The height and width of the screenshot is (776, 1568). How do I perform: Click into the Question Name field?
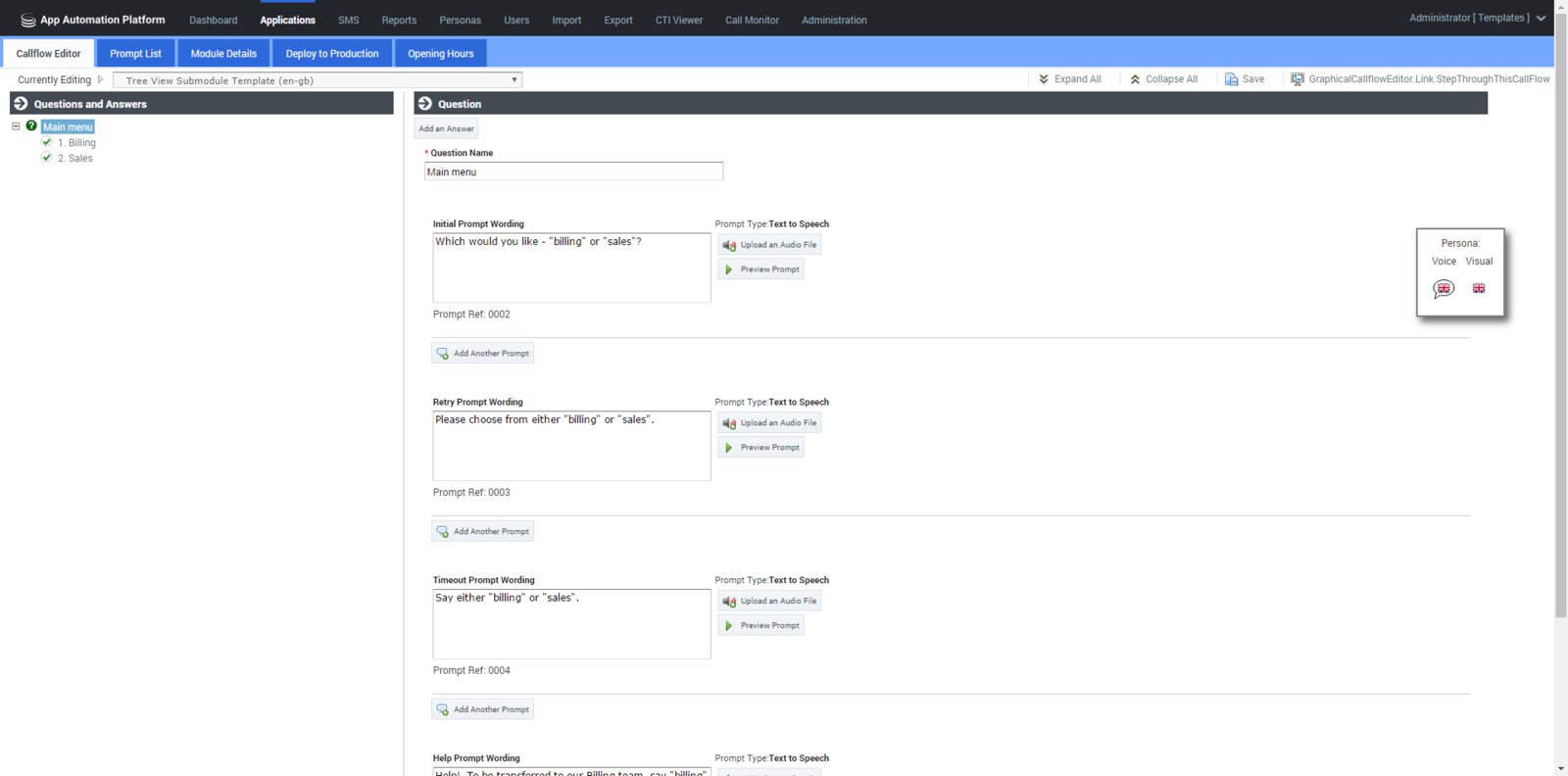point(573,171)
